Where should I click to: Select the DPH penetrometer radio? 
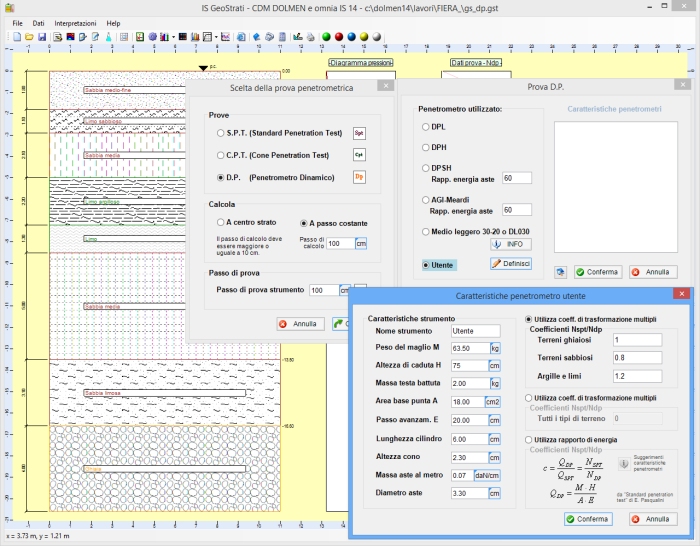[x=425, y=147]
